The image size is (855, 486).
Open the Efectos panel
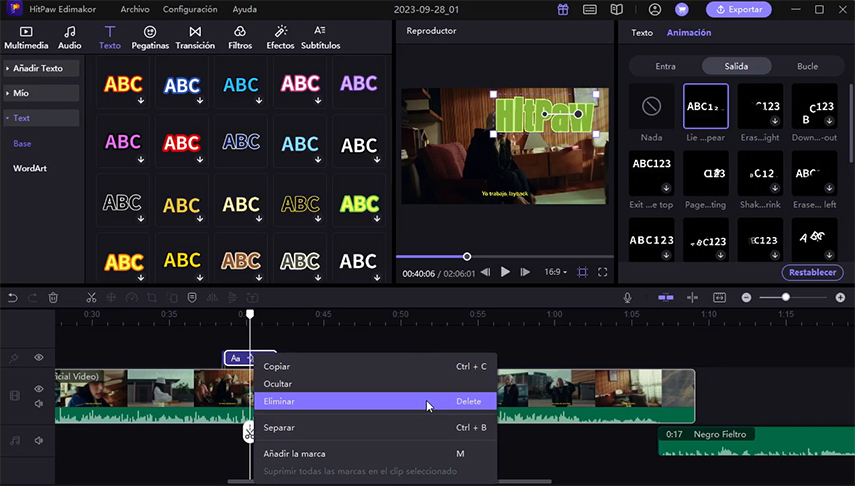[x=280, y=38]
